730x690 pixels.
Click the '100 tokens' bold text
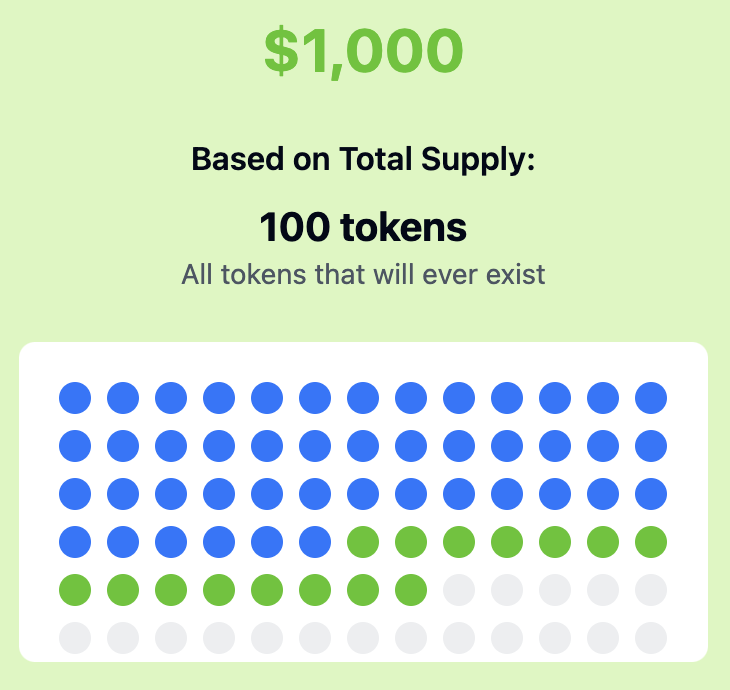363,227
